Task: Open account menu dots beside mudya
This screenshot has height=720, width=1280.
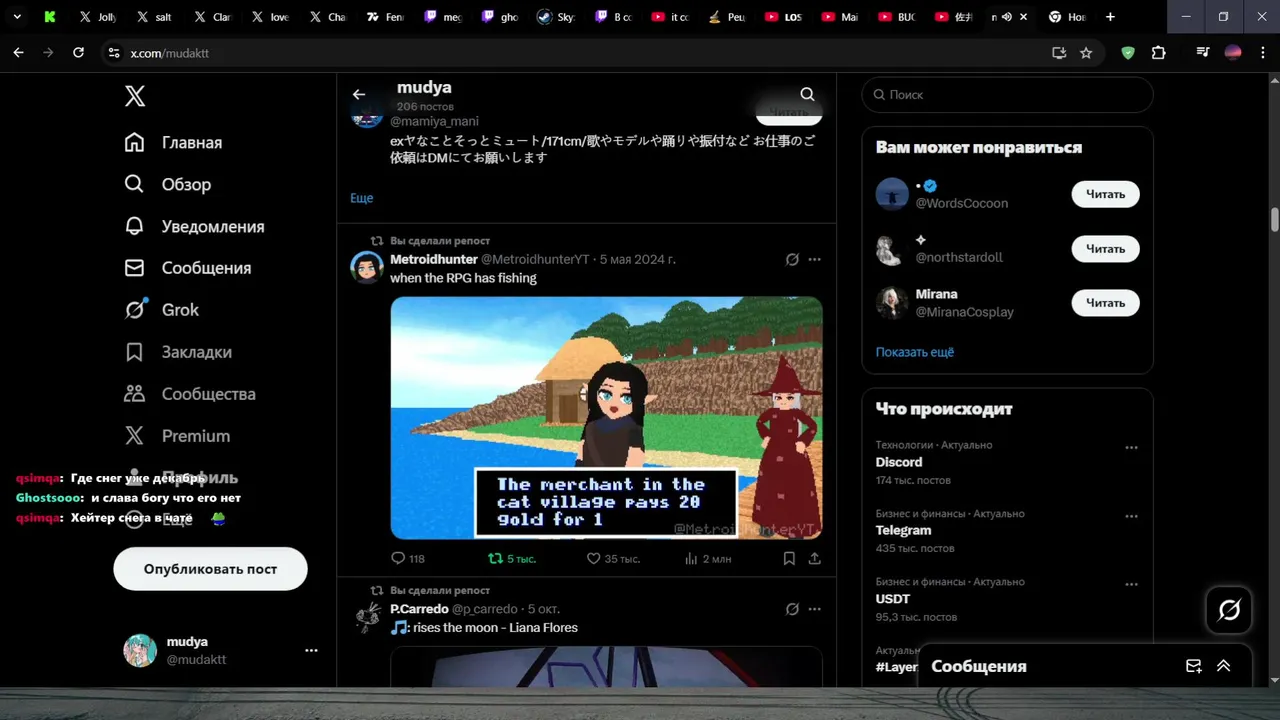Action: click(311, 650)
